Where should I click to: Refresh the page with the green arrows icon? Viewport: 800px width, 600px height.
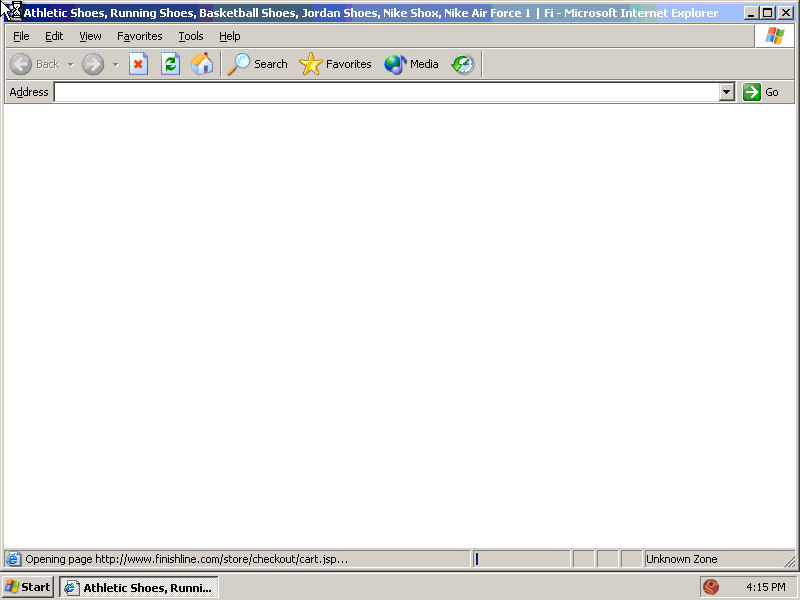[170, 64]
